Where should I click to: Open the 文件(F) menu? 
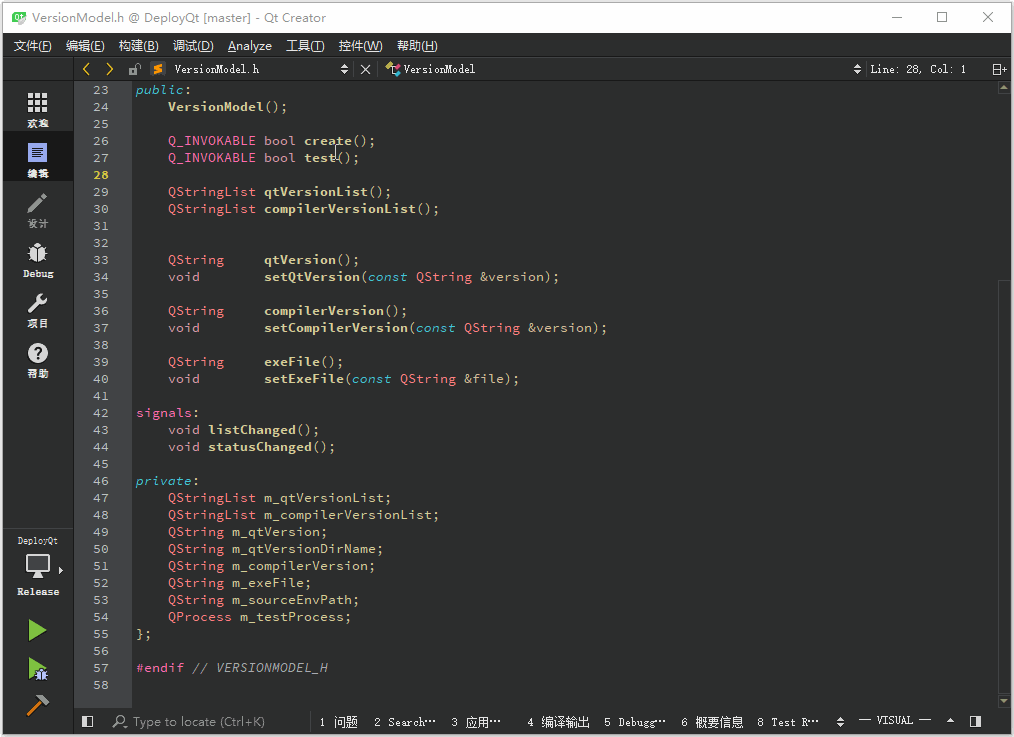[x=32, y=46]
